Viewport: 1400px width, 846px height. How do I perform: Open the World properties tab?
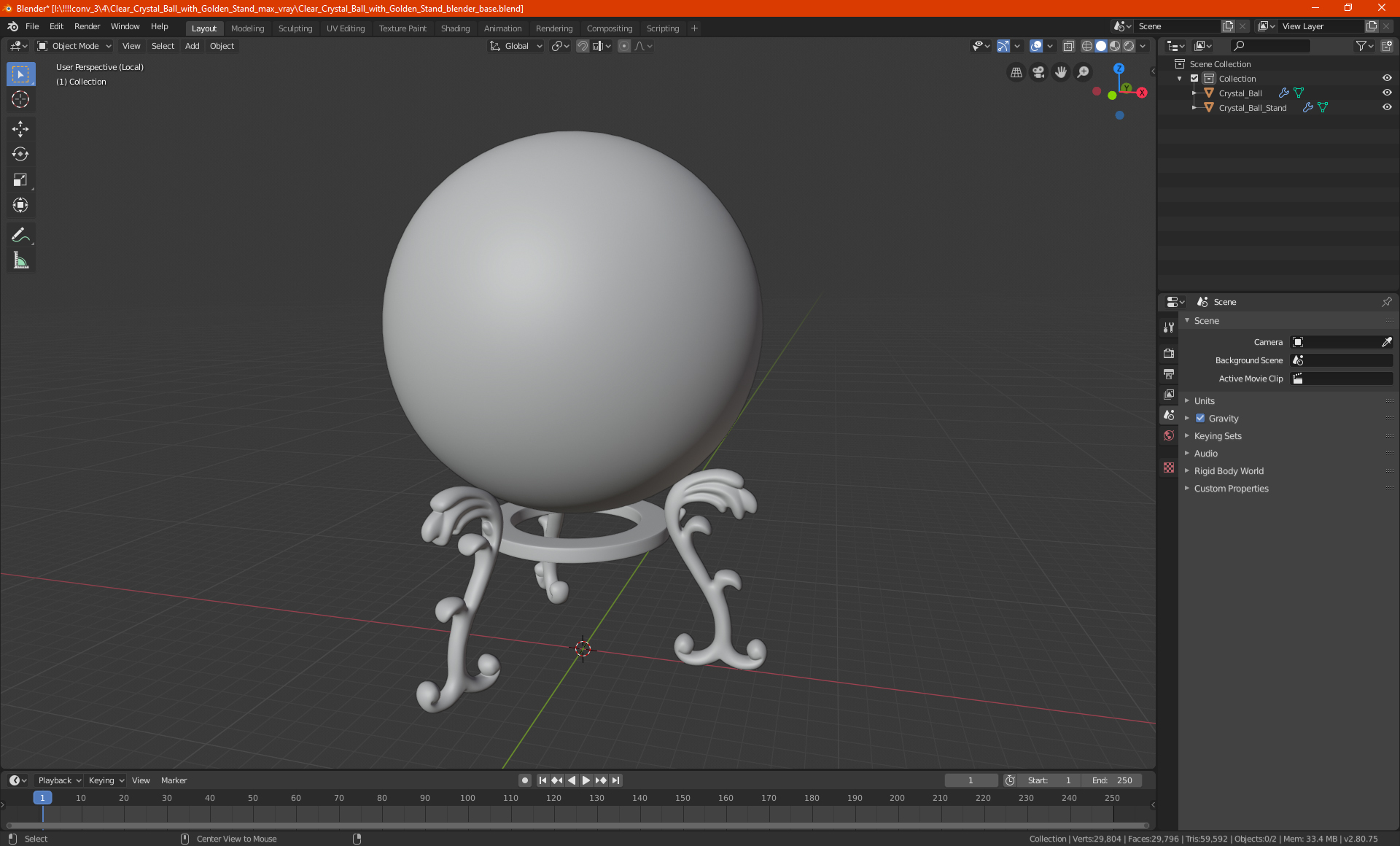tap(1169, 435)
